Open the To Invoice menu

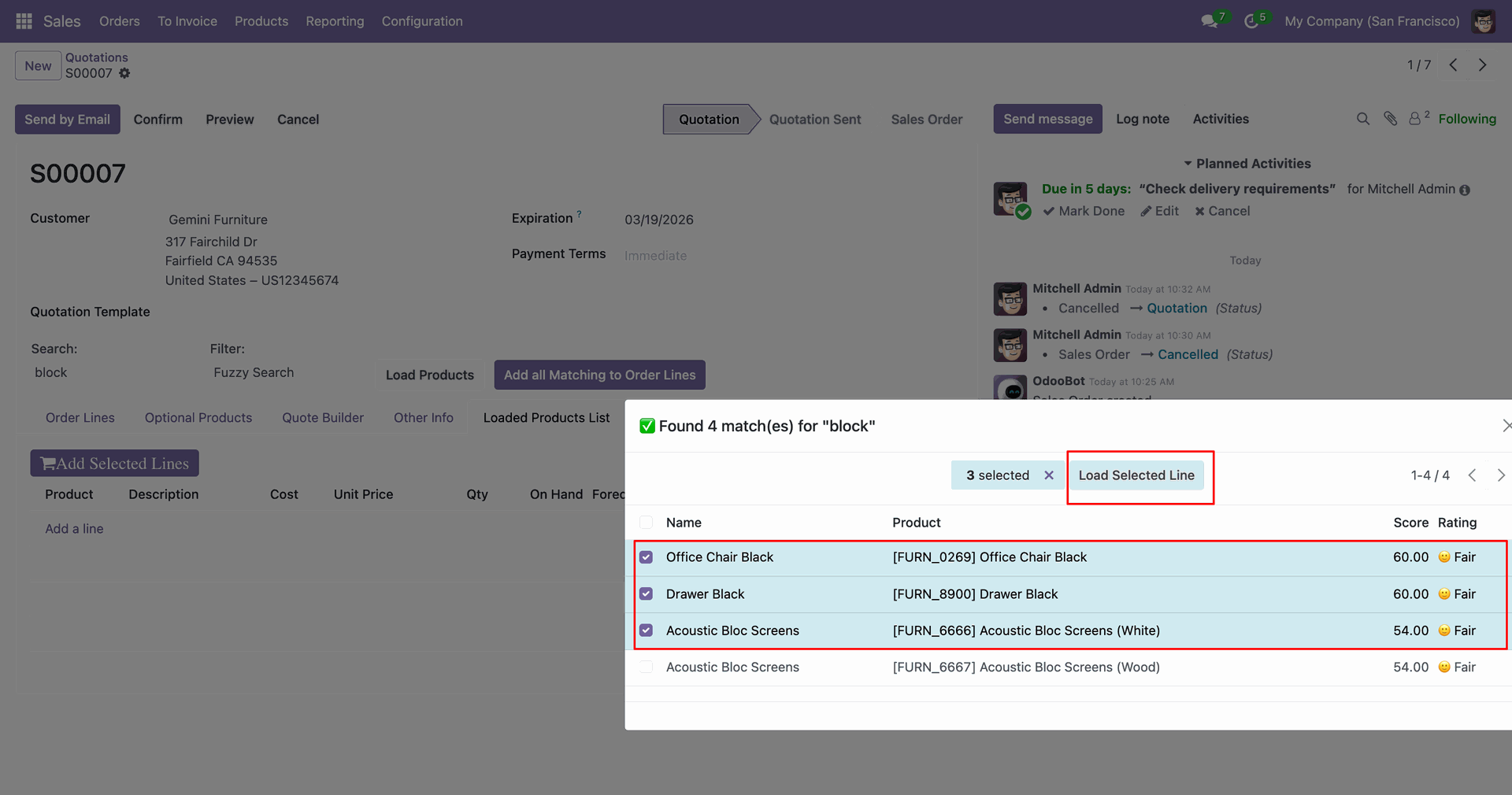click(187, 21)
